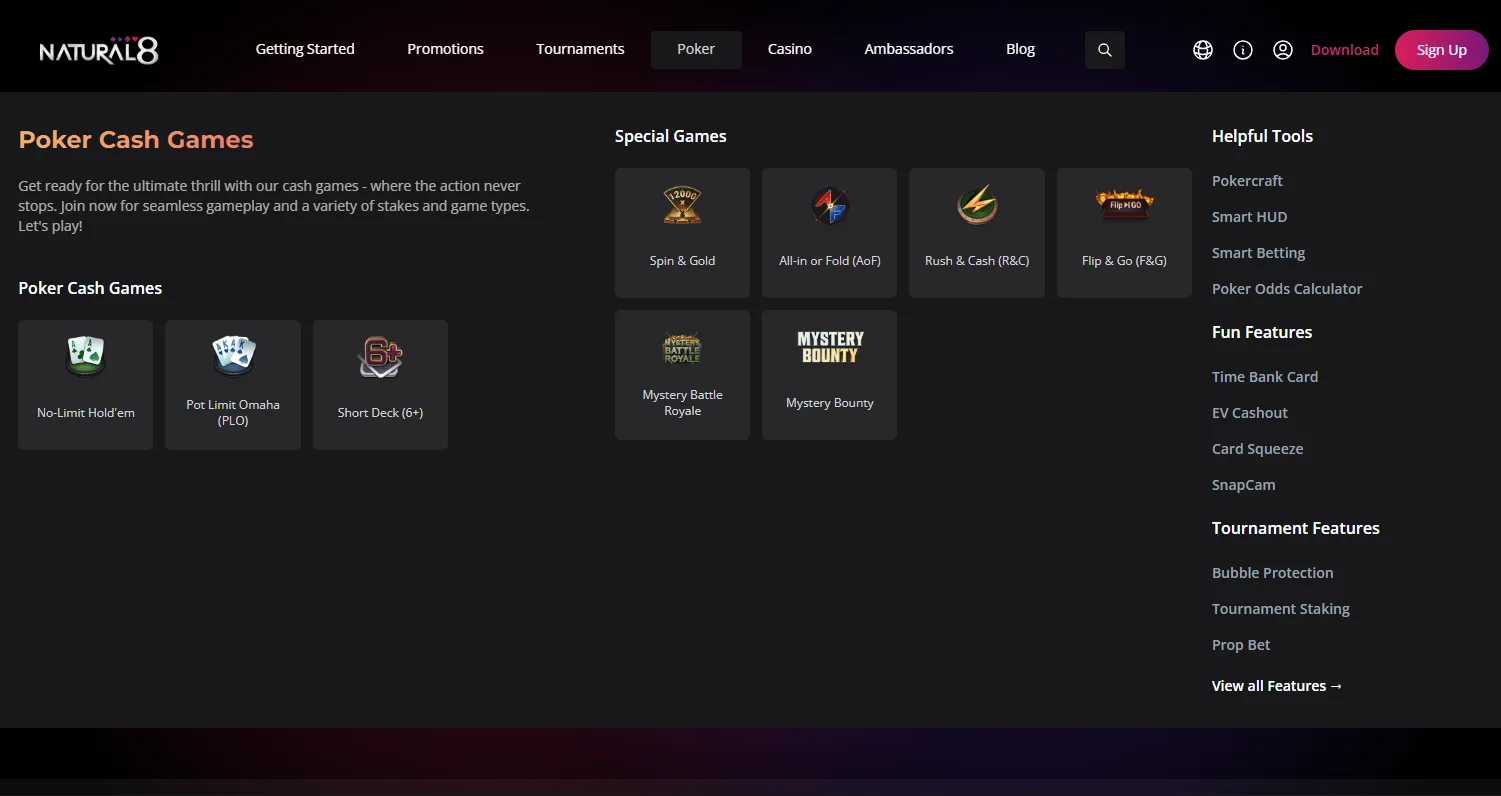Open the Mystery Battle Royale icon
This screenshot has width=1501, height=796.
(682, 348)
